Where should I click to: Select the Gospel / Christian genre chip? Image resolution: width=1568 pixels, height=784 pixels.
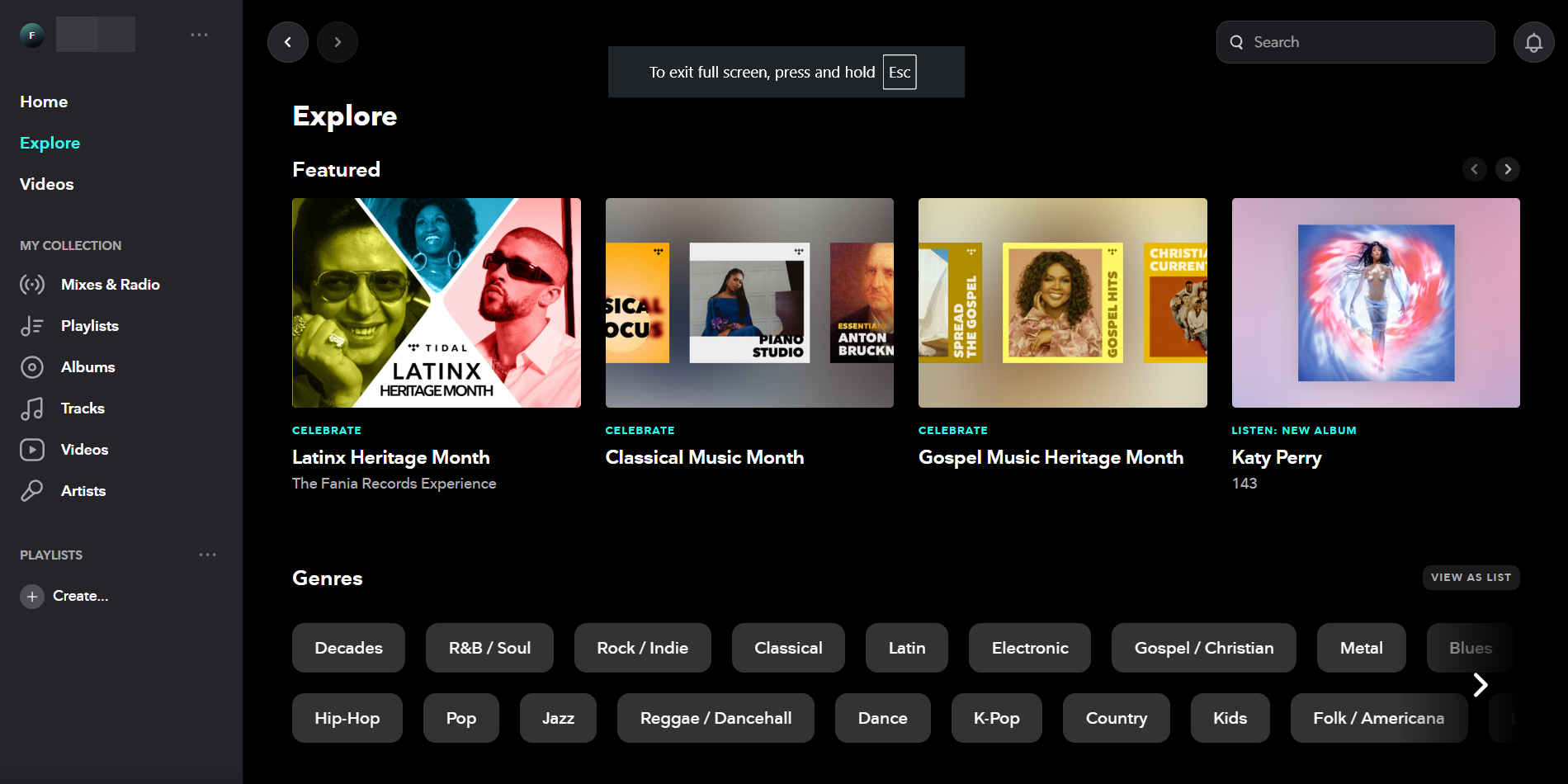[x=1204, y=648]
